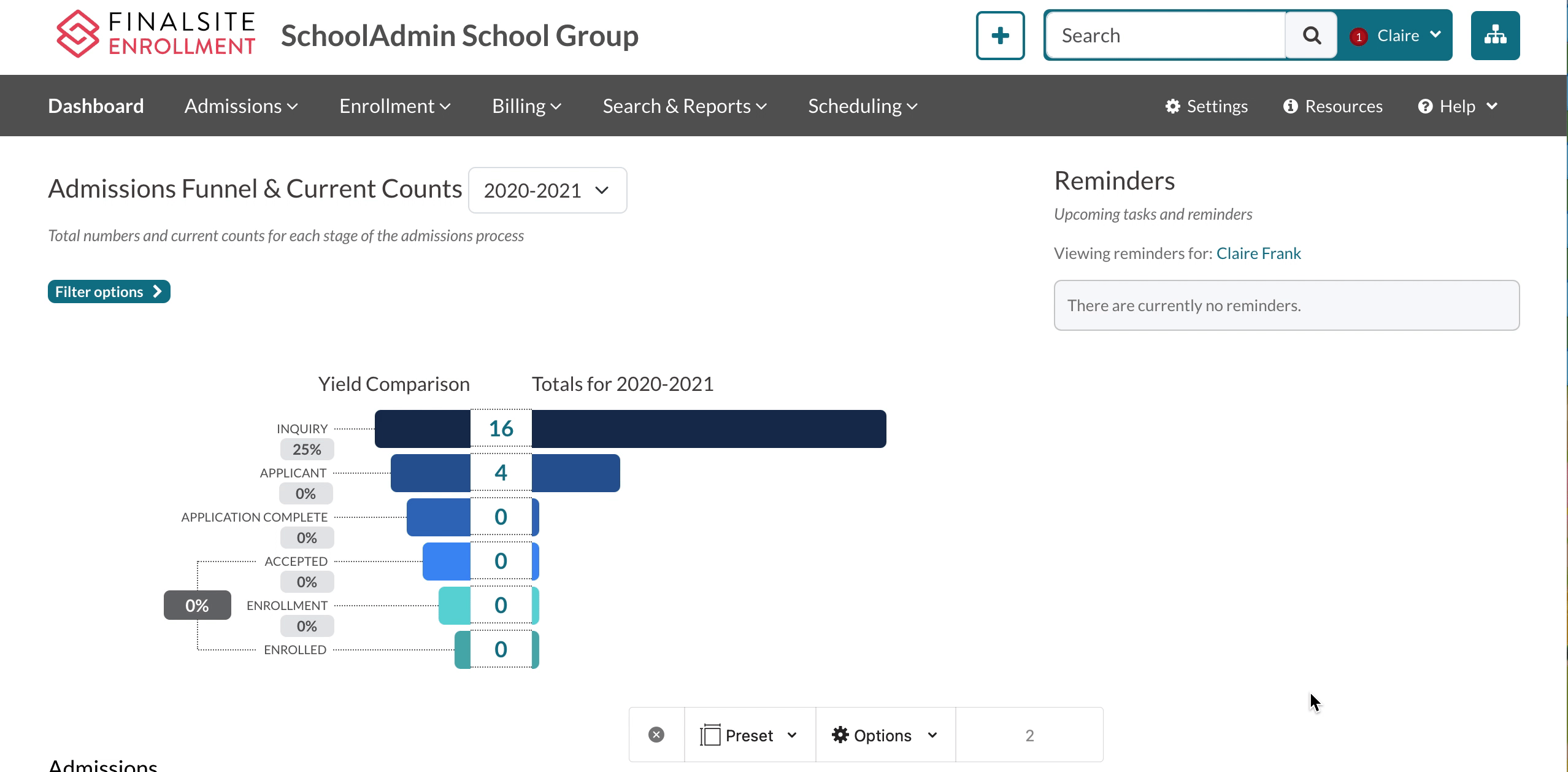Viewport: 1568px width, 772px height.
Task: Open the Search & Reports menu
Action: pyautogui.click(x=684, y=106)
